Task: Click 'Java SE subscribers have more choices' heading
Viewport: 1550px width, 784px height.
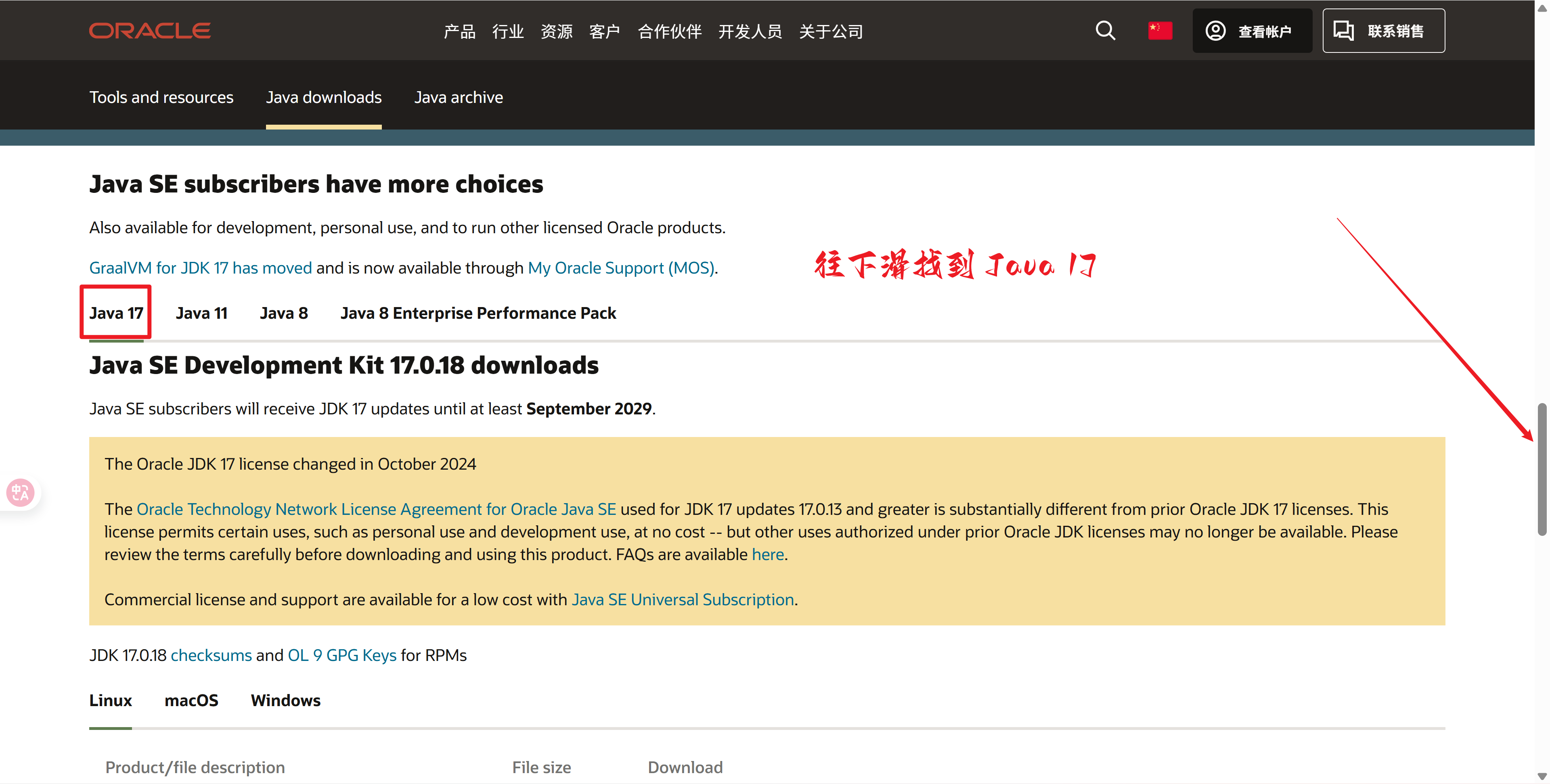Action: click(x=316, y=184)
